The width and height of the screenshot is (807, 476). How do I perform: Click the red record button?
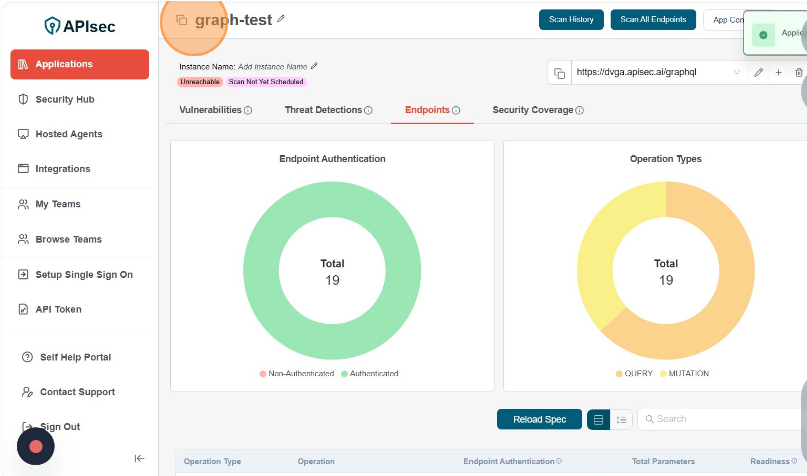tap(36, 447)
